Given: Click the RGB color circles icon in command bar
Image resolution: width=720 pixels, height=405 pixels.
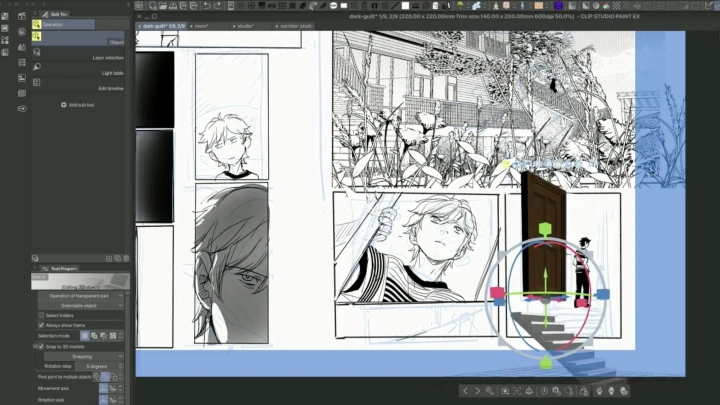Looking at the screenshot, I should point(606,6).
